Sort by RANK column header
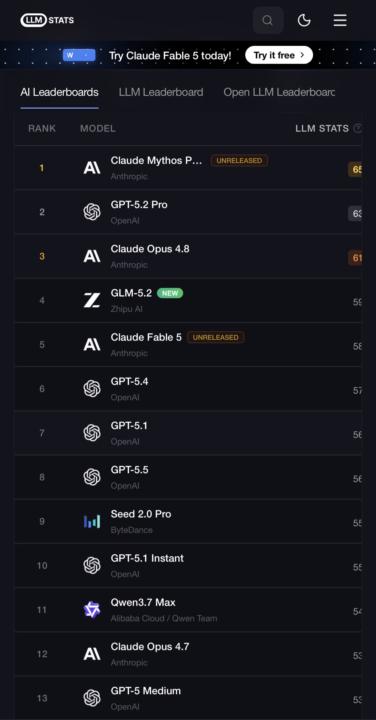Viewport: 376px width, 720px height. point(42,129)
